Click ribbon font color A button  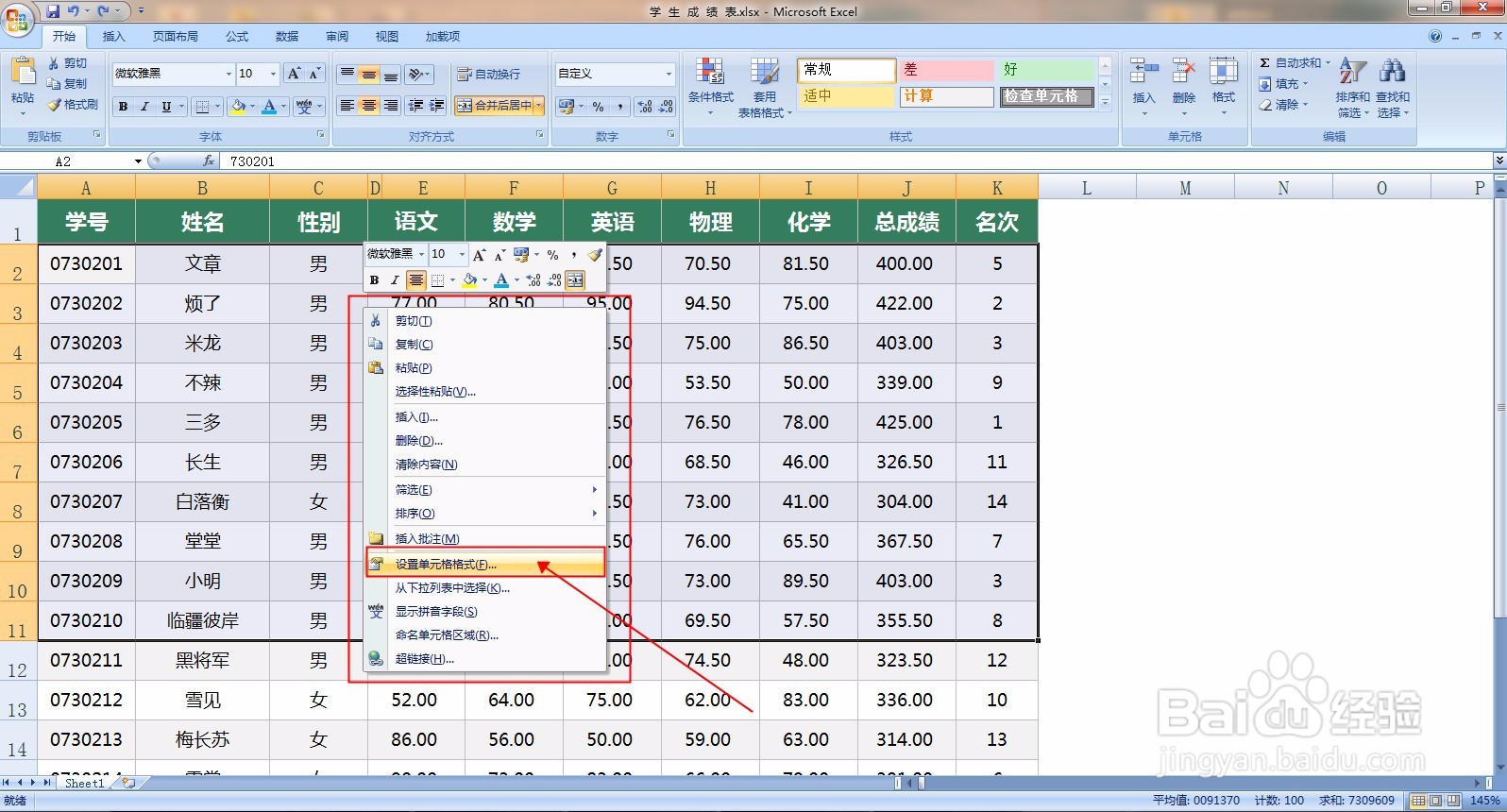click(x=270, y=107)
